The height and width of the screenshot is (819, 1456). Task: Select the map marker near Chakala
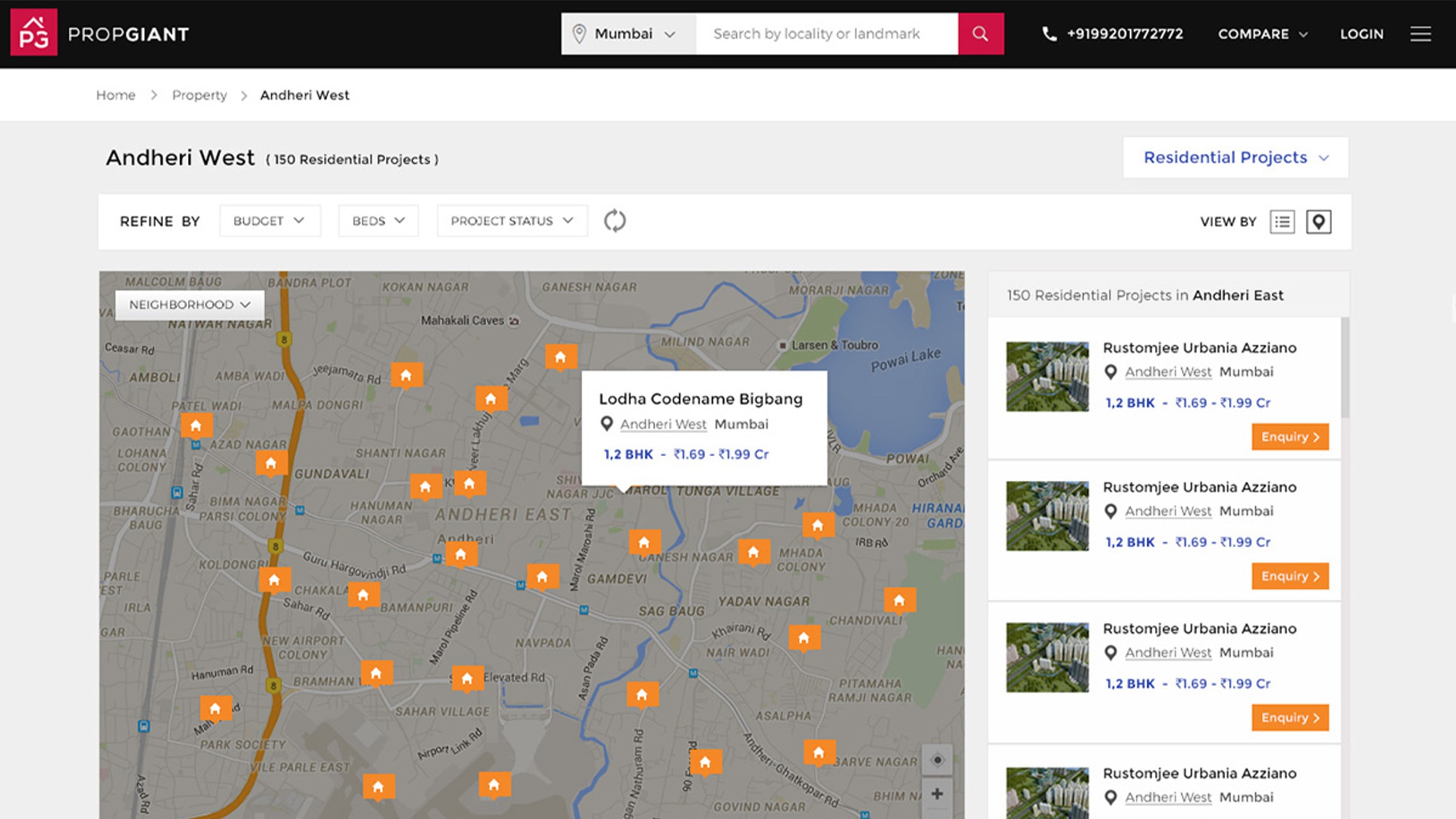coord(363,596)
